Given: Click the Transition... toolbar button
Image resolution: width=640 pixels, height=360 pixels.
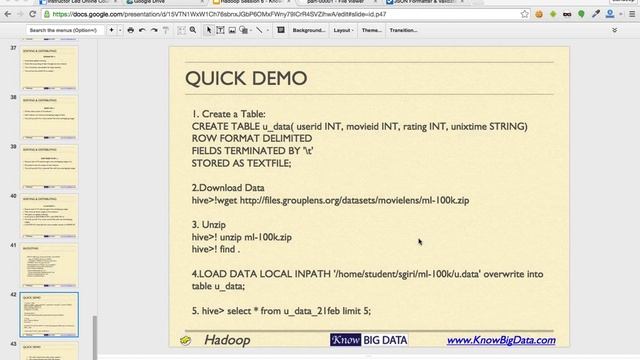Looking at the screenshot, I should click(x=403, y=30).
